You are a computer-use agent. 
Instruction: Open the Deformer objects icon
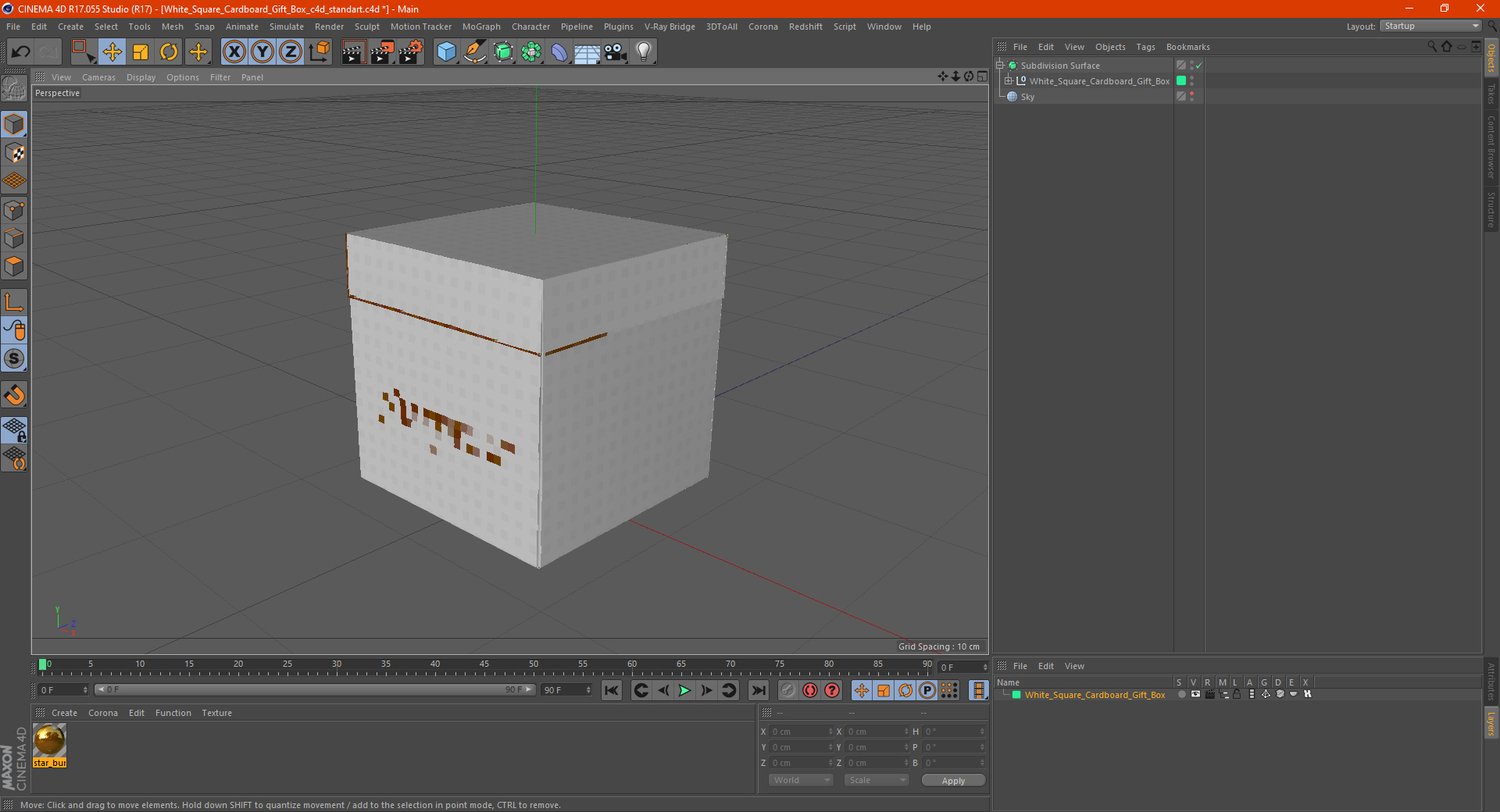pyautogui.click(x=559, y=52)
